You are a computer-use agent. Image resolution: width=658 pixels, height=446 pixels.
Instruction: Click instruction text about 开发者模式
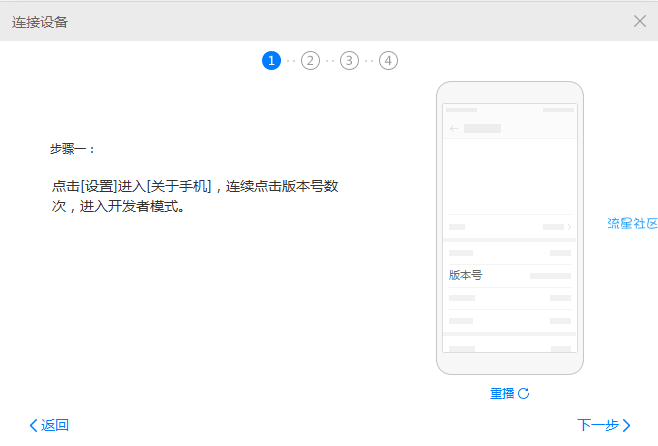click(195, 196)
